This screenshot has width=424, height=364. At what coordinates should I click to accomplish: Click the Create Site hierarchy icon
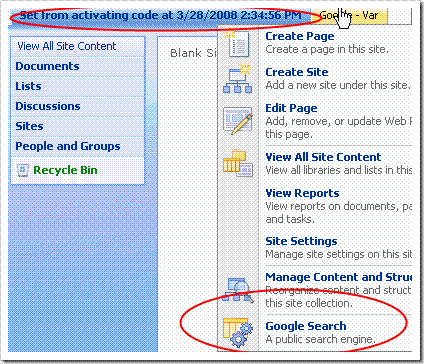pyautogui.click(x=237, y=79)
